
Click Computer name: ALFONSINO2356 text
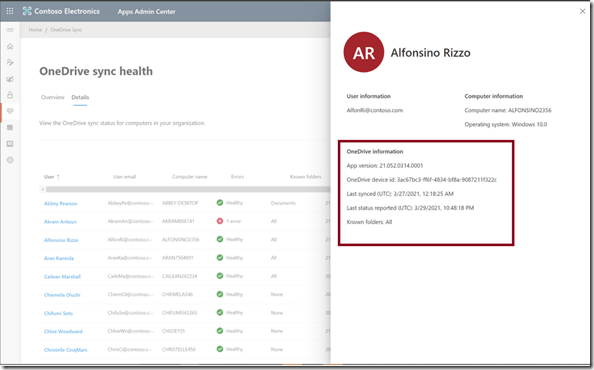(x=508, y=110)
